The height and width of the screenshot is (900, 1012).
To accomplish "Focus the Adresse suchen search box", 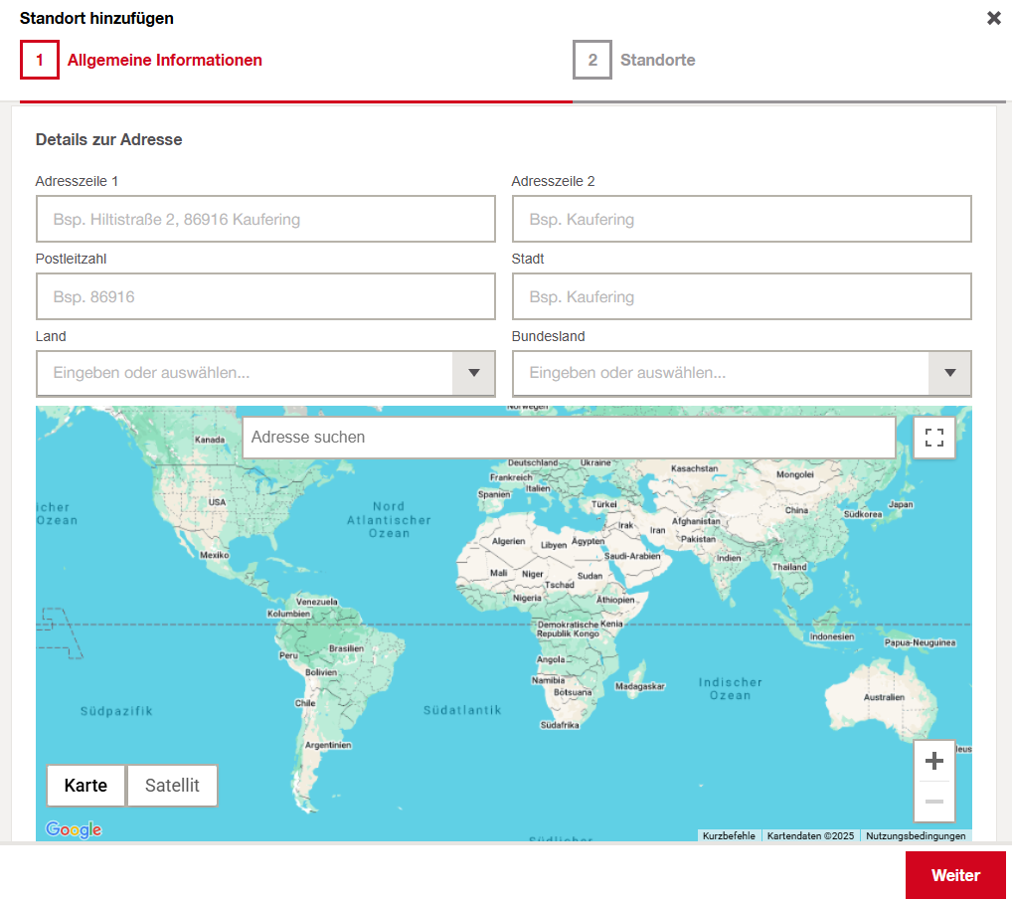I will click(x=569, y=438).
